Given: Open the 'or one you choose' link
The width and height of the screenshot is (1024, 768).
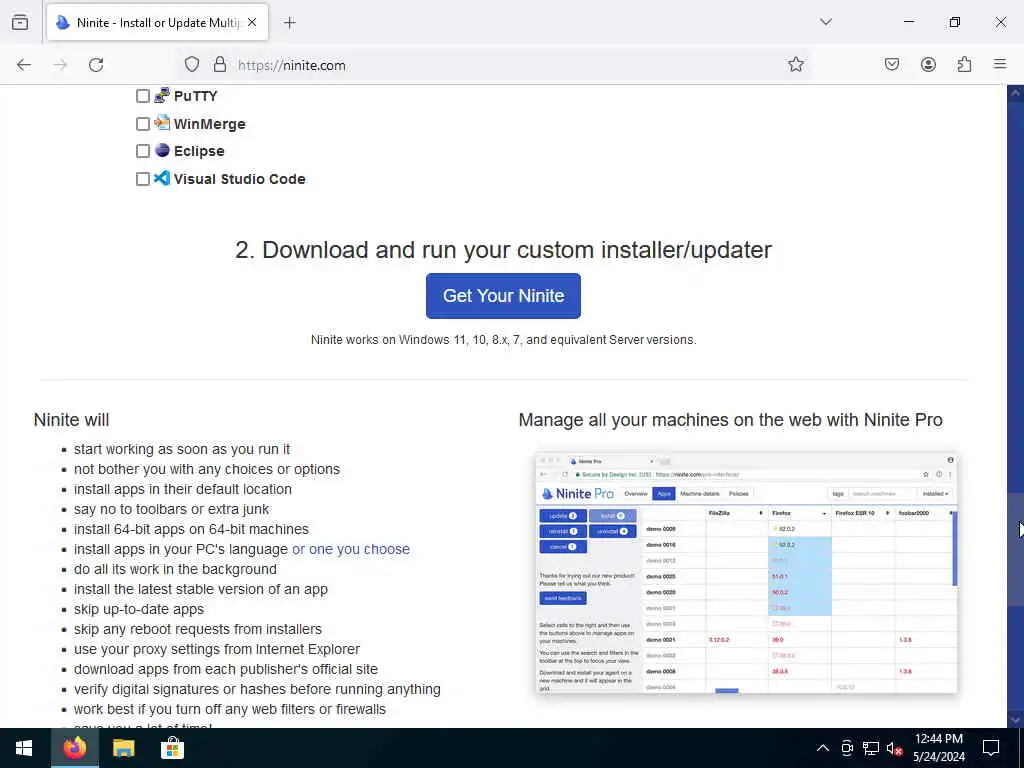Looking at the screenshot, I should [351, 549].
